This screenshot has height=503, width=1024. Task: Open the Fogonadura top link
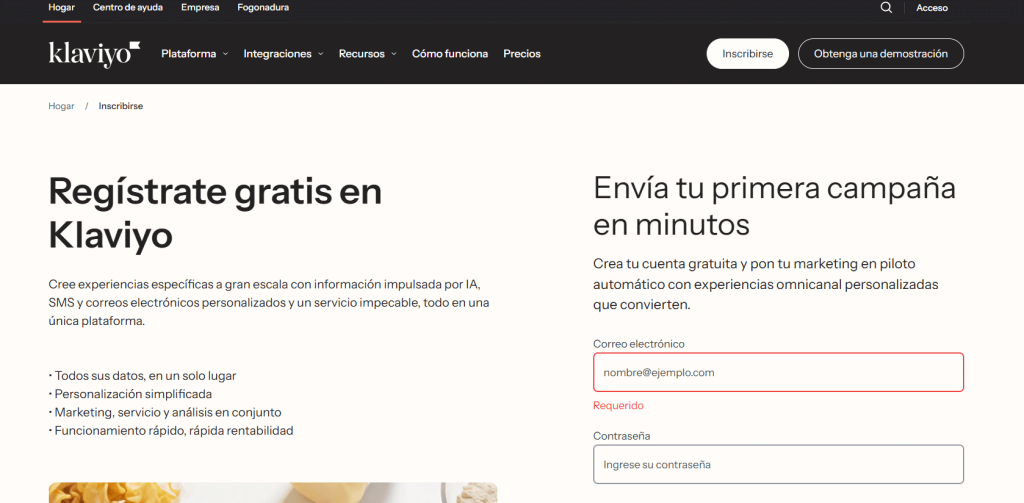(x=263, y=8)
